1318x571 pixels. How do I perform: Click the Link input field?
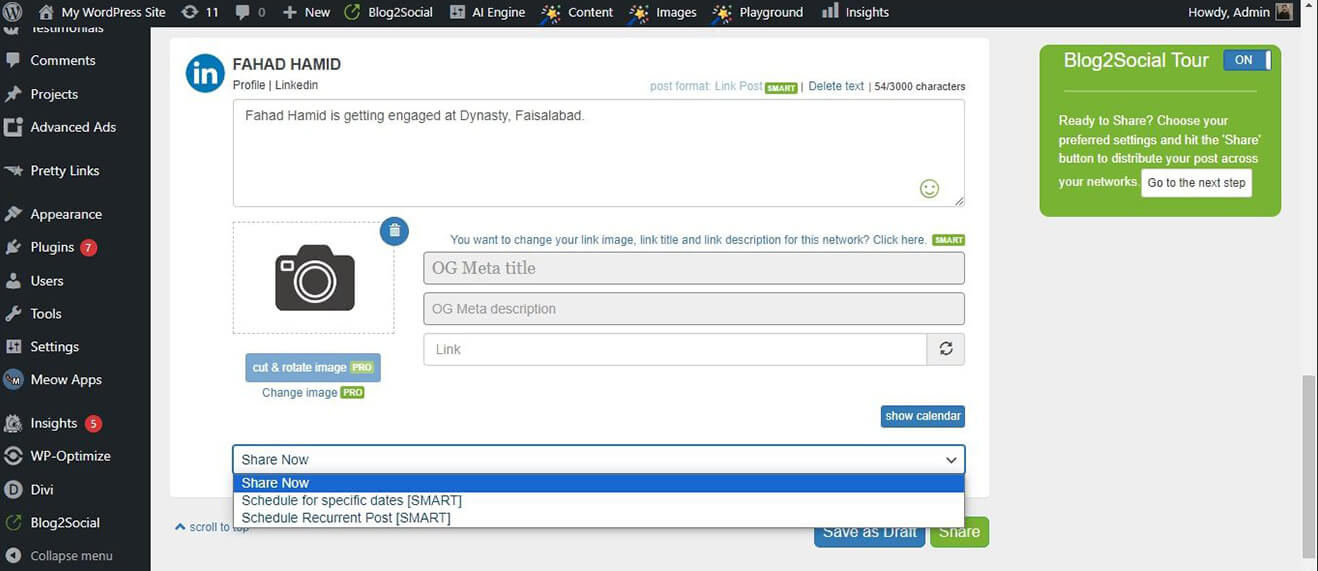(x=676, y=349)
